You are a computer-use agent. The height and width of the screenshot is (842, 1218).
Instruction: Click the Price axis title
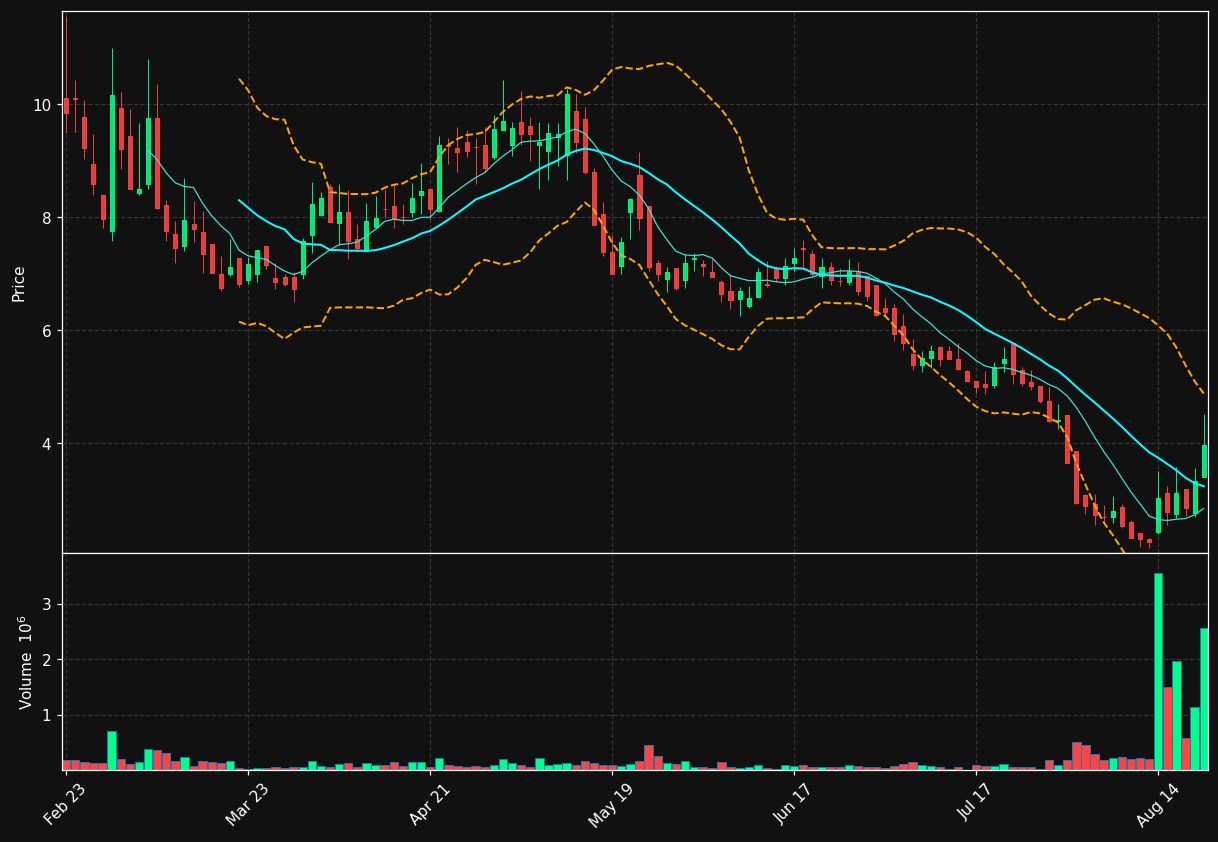click(19, 283)
